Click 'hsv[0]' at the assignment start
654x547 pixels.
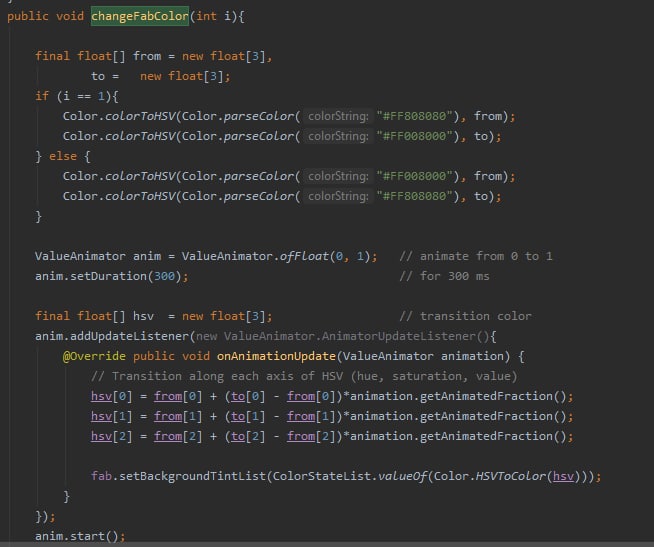pos(111,396)
